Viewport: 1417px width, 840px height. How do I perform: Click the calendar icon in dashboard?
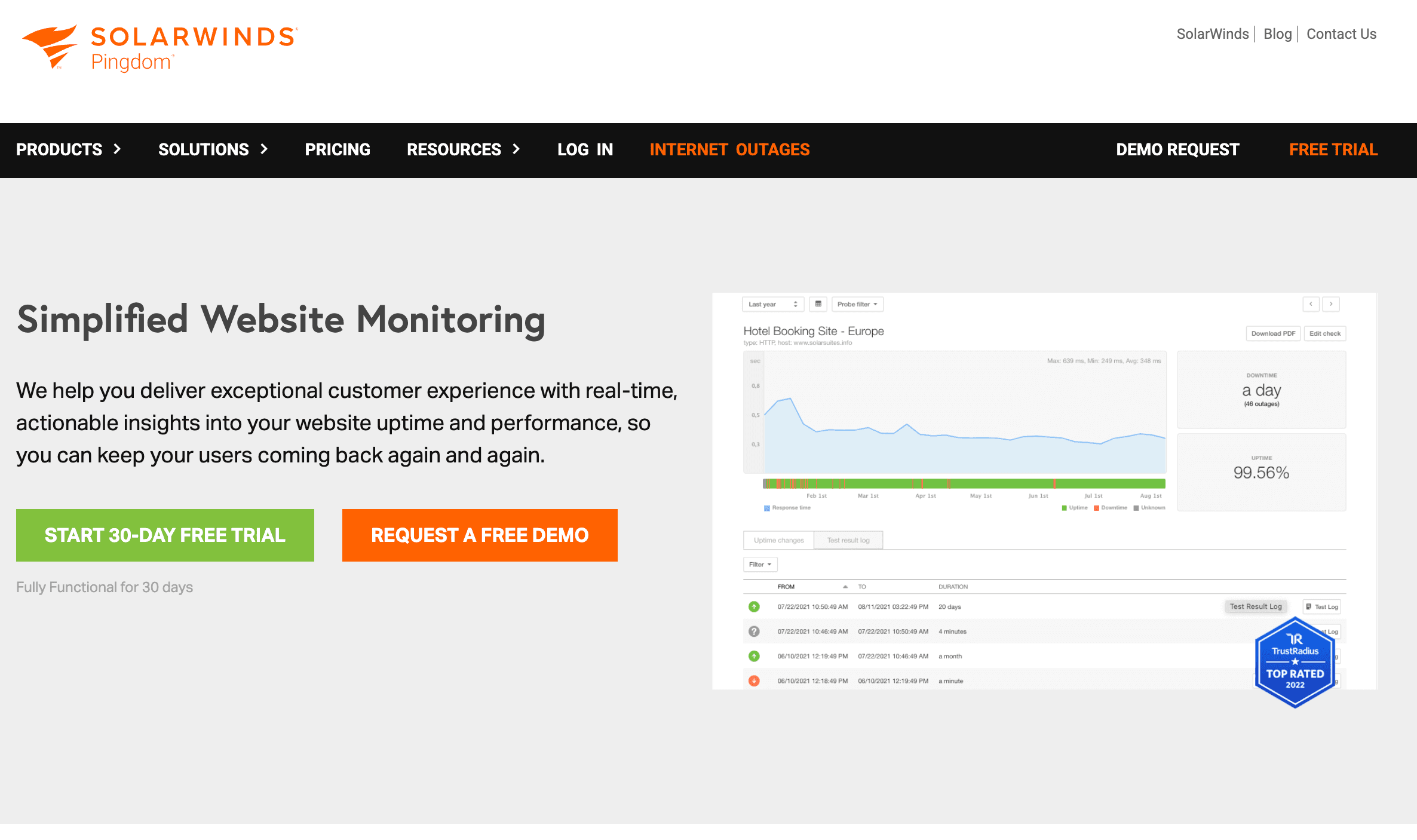tap(818, 304)
